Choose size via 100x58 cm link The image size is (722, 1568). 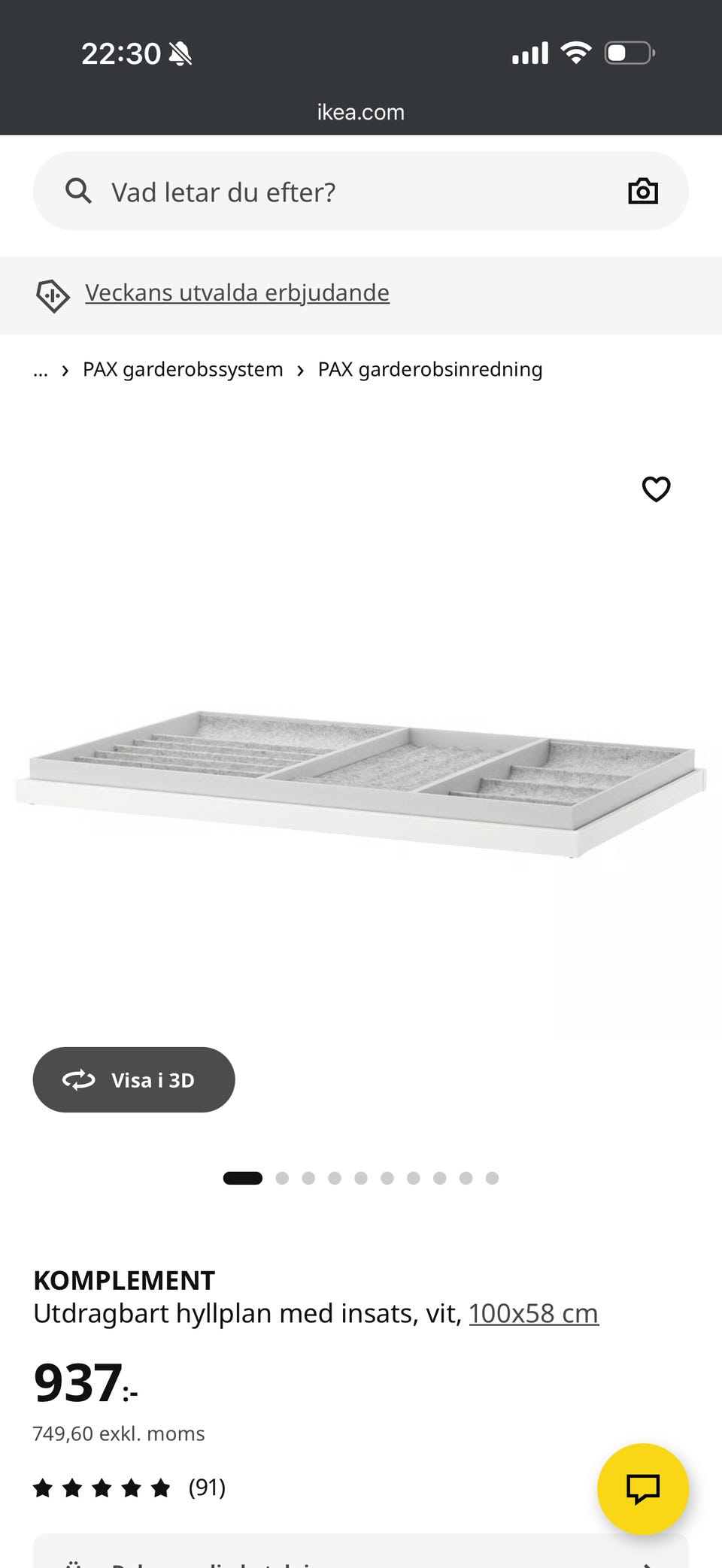point(534,1313)
